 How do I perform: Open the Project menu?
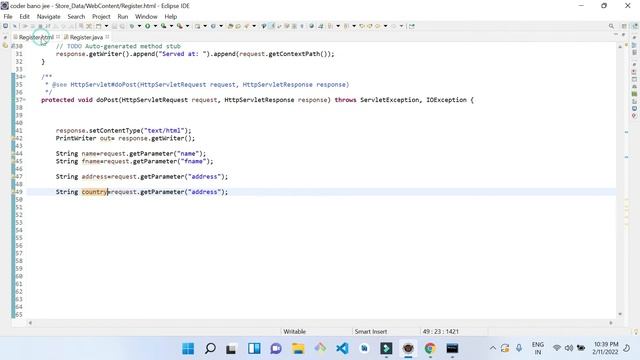[101, 16]
